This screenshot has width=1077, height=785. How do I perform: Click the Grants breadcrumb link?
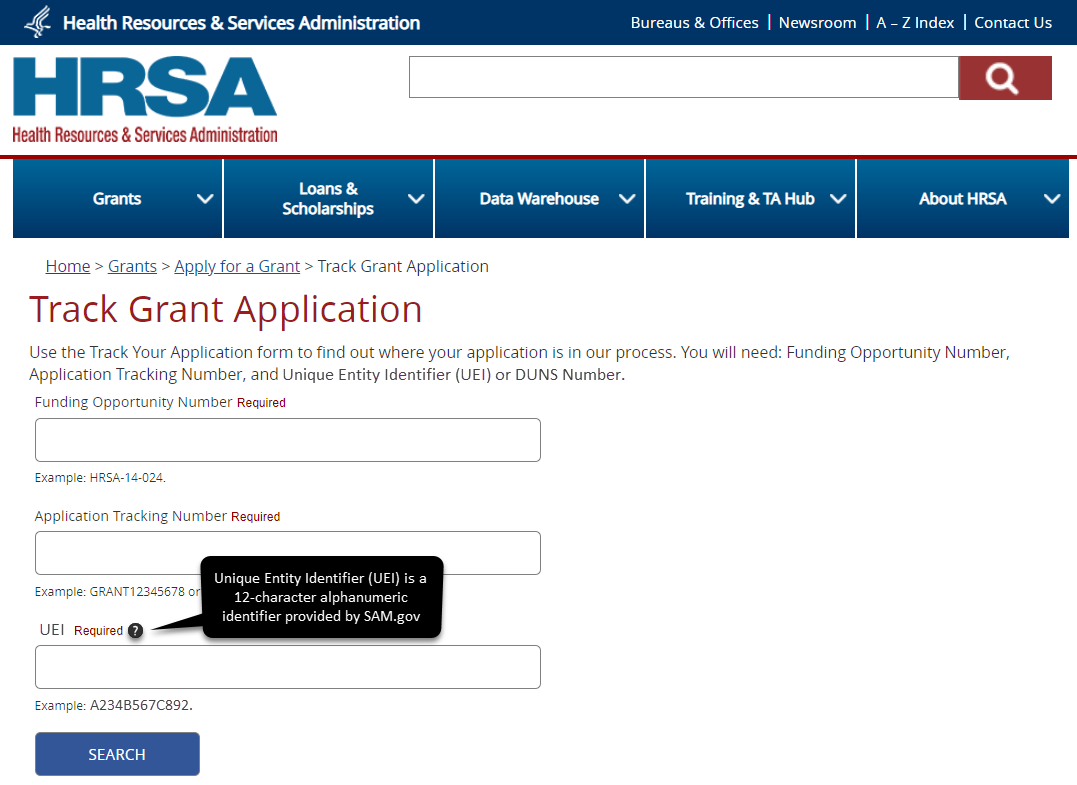132,266
